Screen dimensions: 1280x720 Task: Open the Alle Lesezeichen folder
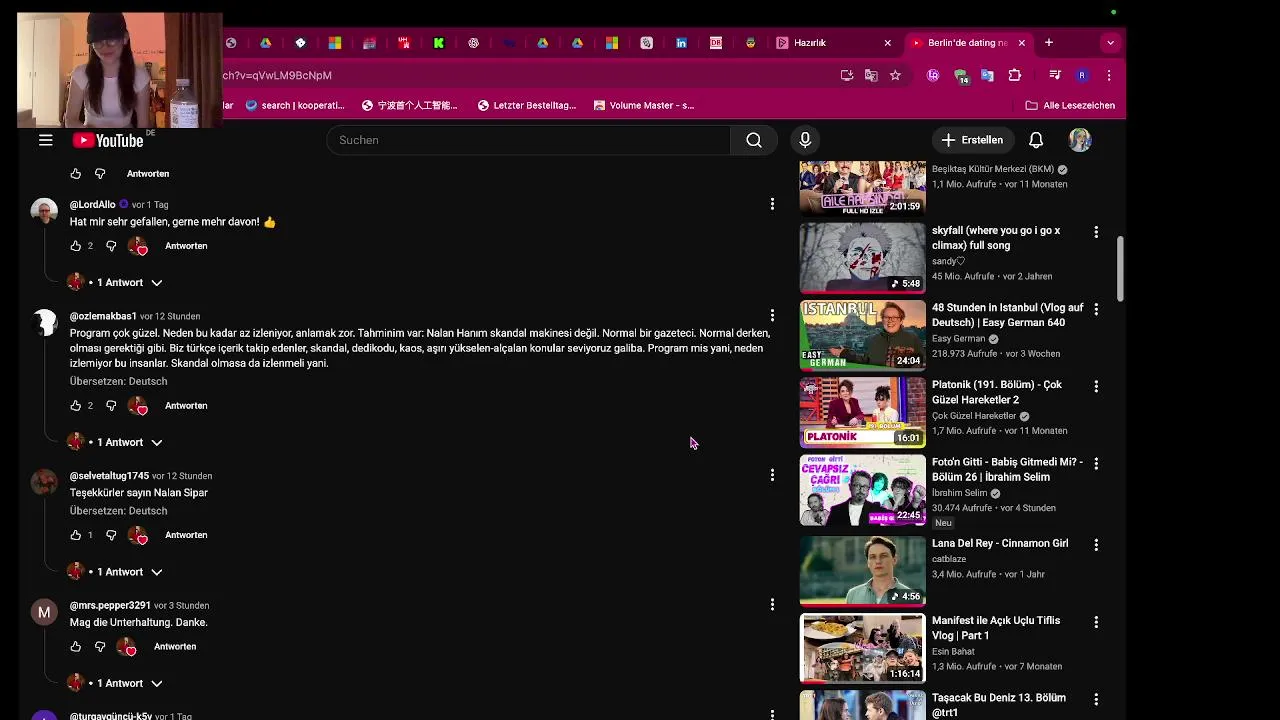[1070, 105]
